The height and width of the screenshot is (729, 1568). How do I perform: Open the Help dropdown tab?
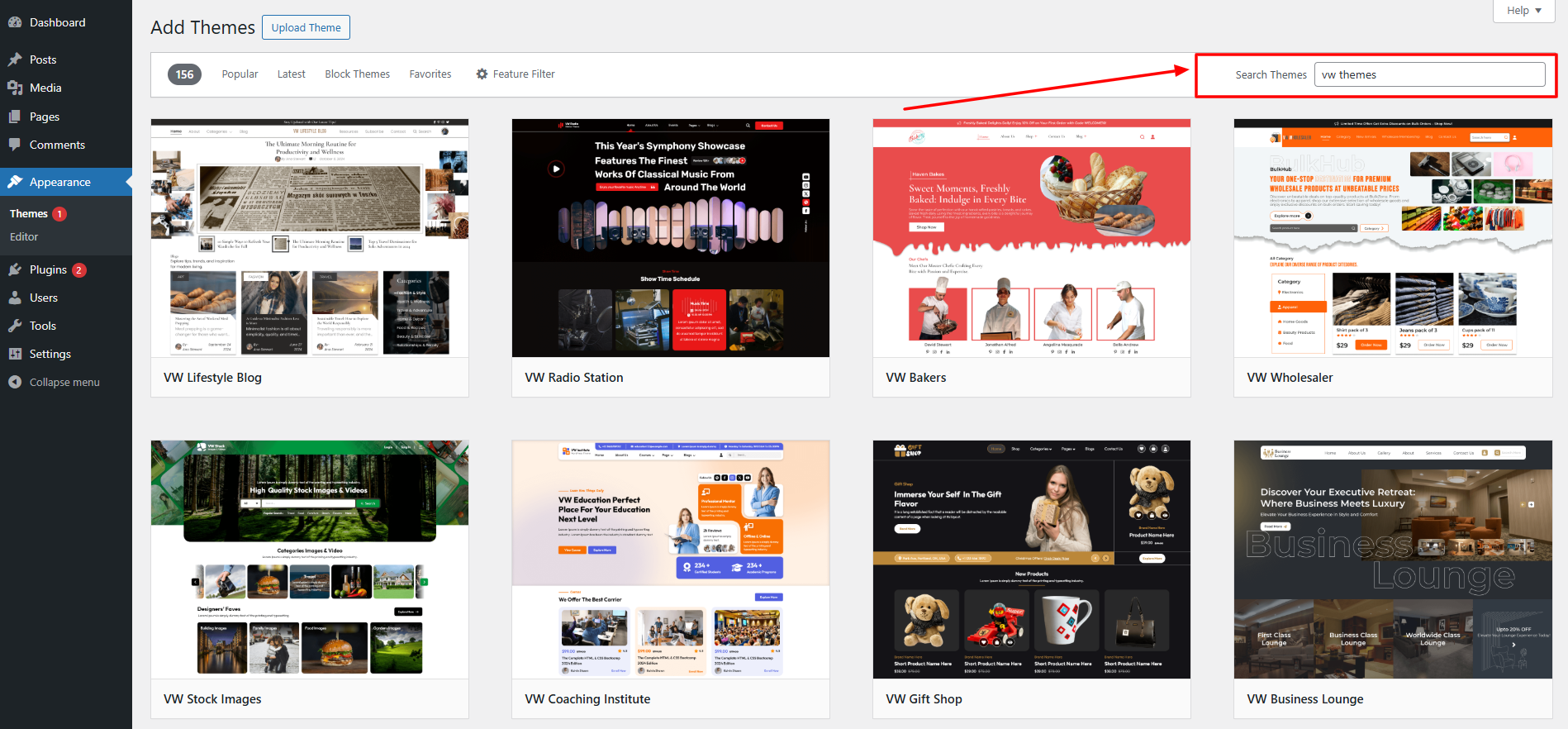coord(1524,11)
